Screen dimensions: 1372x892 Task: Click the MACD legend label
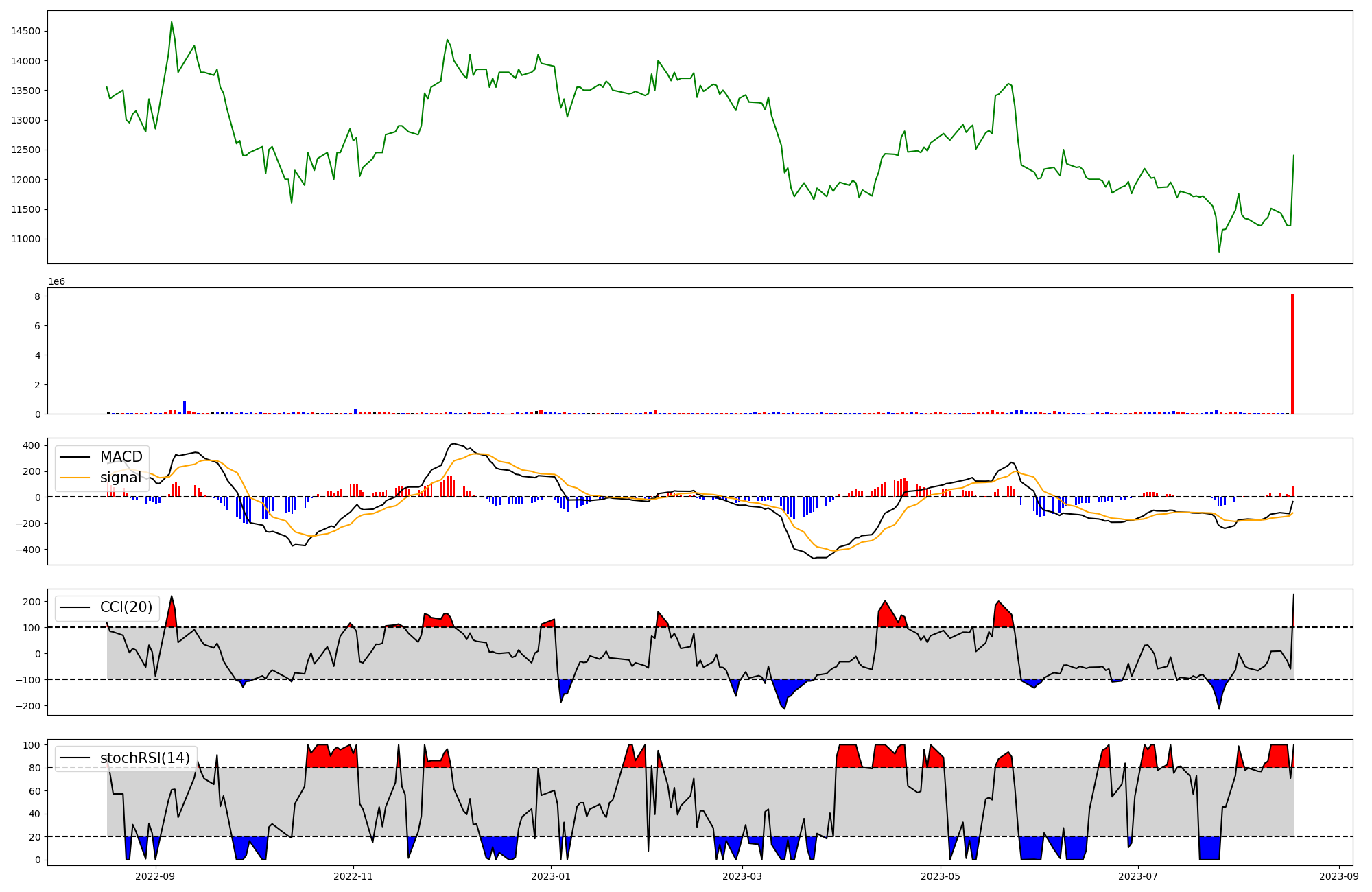[121, 457]
